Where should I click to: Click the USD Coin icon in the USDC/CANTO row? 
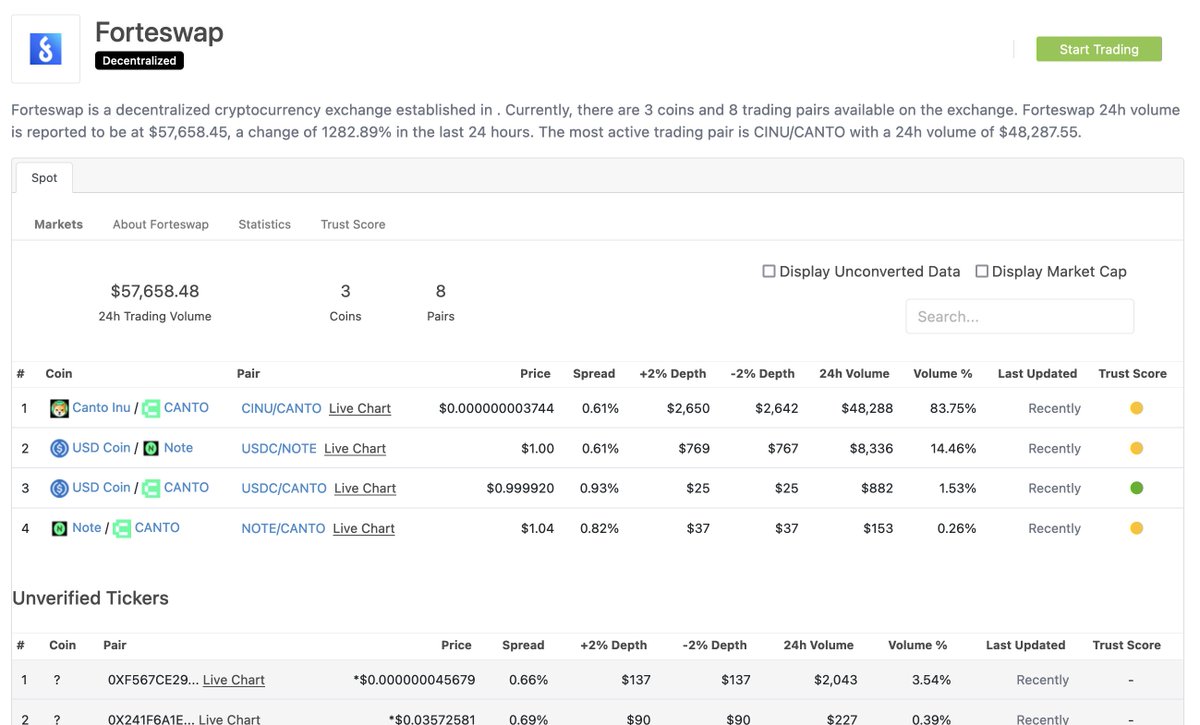[59, 488]
